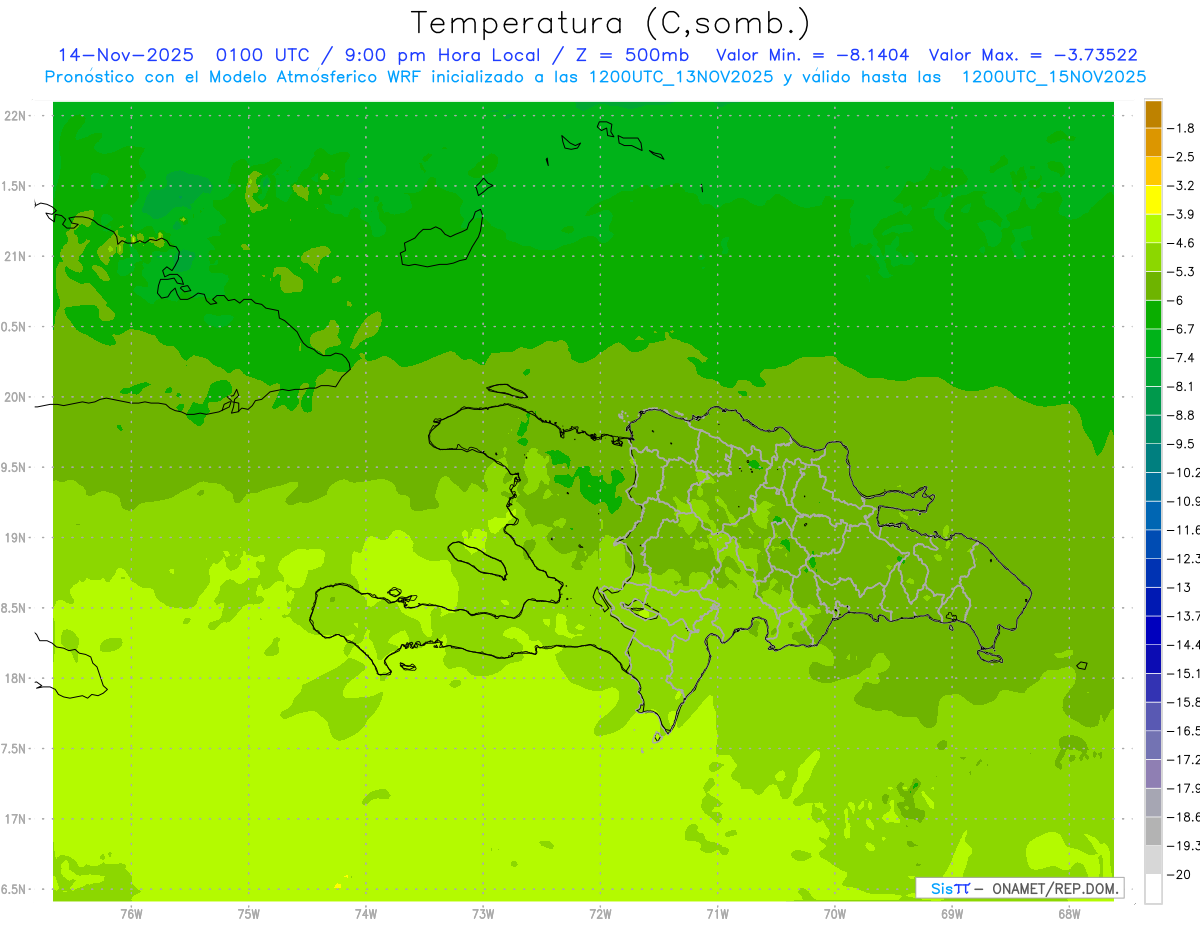This screenshot has height=927, width=1200.
Task: Click the bright yellow swatch in the colorbar
Action: click(1153, 200)
